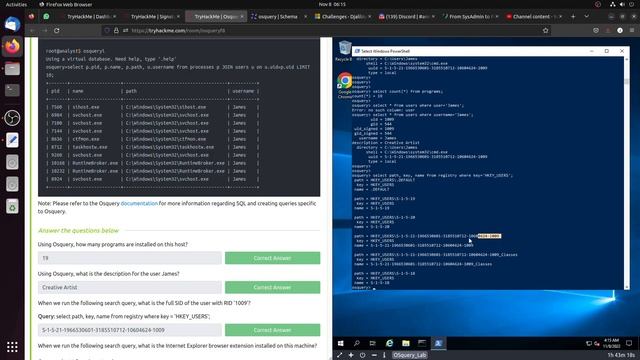Viewport: 640px width, 360px height.
Task: Open the text editor dock icon
Action: (x=12, y=140)
